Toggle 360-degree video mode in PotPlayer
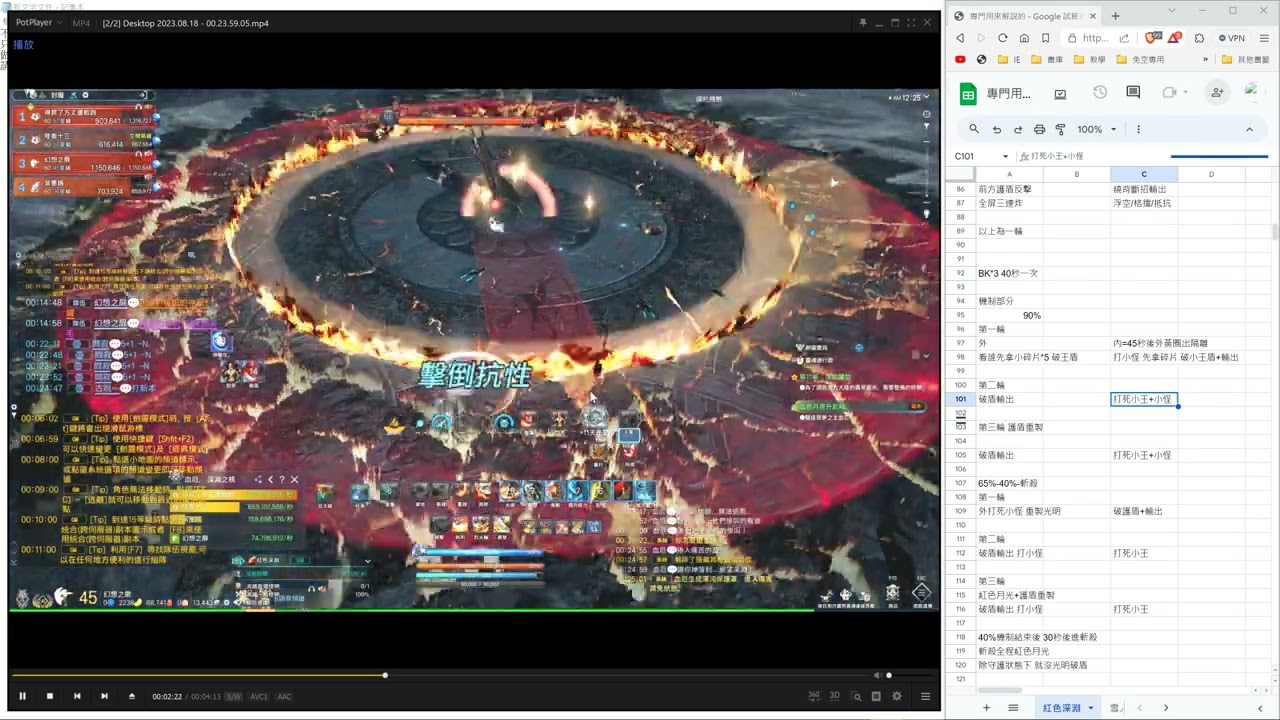The image size is (1280, 720). click(x=814, y=696)
